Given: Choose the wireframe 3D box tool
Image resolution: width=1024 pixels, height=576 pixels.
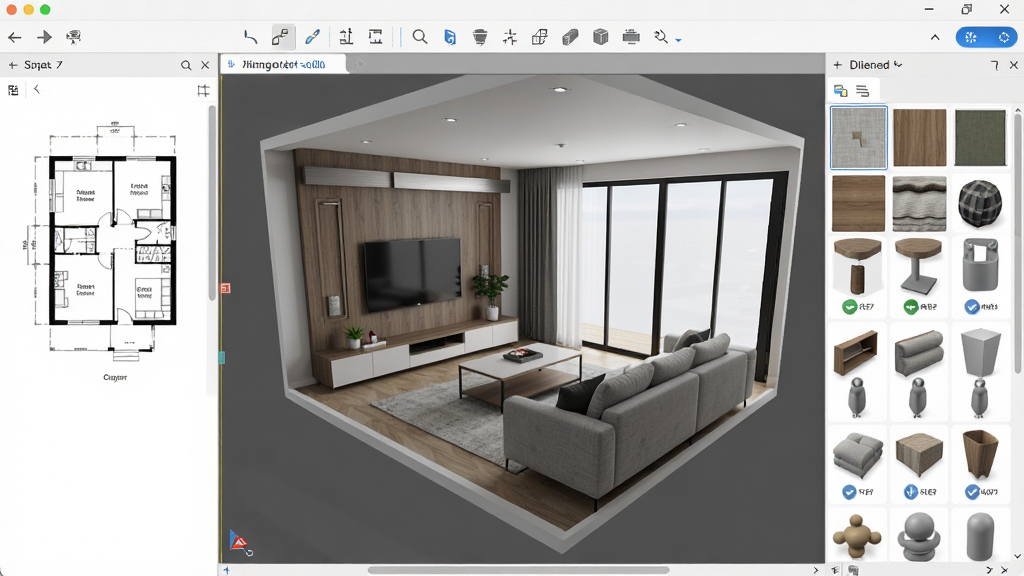Looking at the screenshot, I should (539, 37).
